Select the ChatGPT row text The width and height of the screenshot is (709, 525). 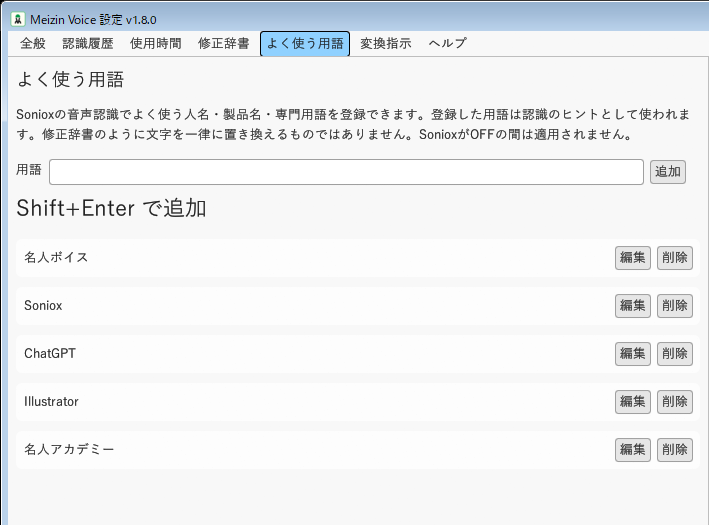tap(50, 354)
